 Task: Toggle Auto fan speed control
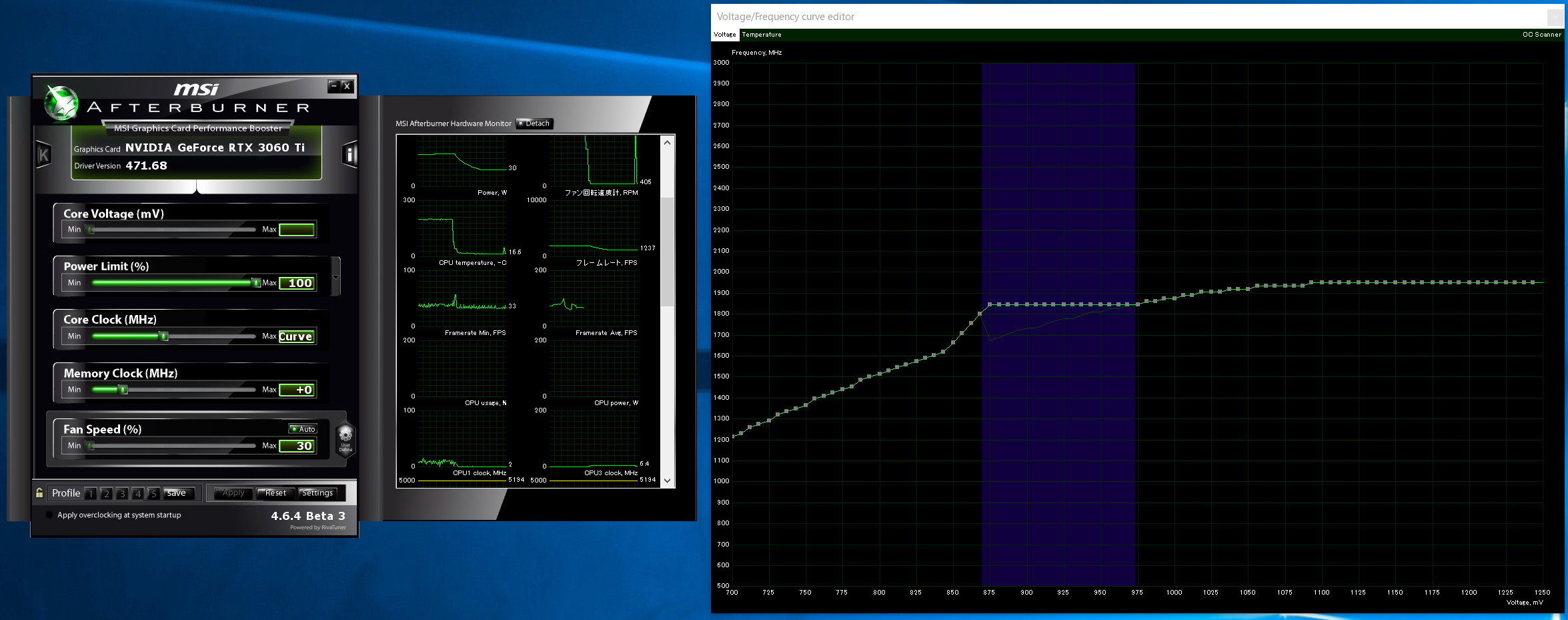(x=303, y=429)
